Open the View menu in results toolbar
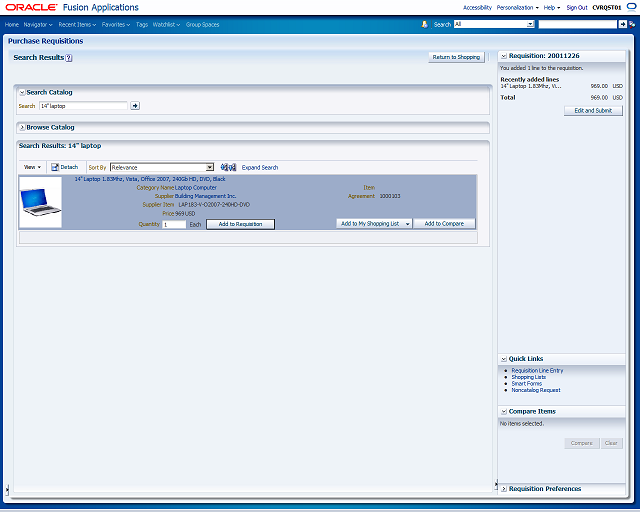This screenshot has height=512, width=640. tap(32, 167)
